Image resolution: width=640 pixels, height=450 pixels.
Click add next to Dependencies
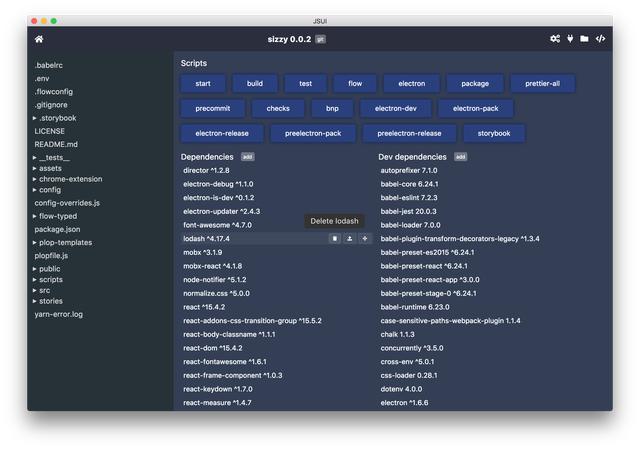coord(247,157)
